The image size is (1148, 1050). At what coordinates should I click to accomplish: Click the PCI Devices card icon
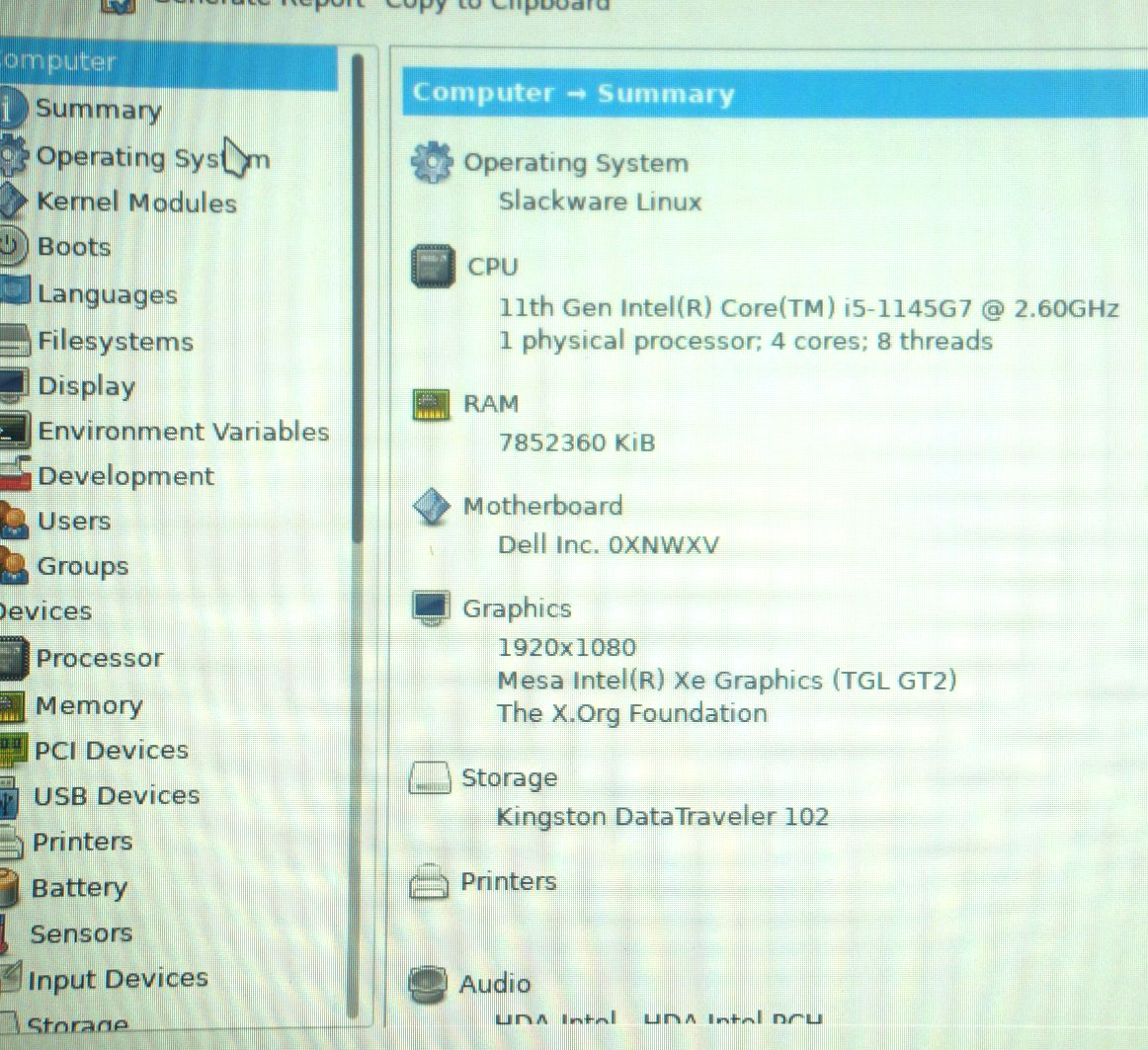point(13,751)
